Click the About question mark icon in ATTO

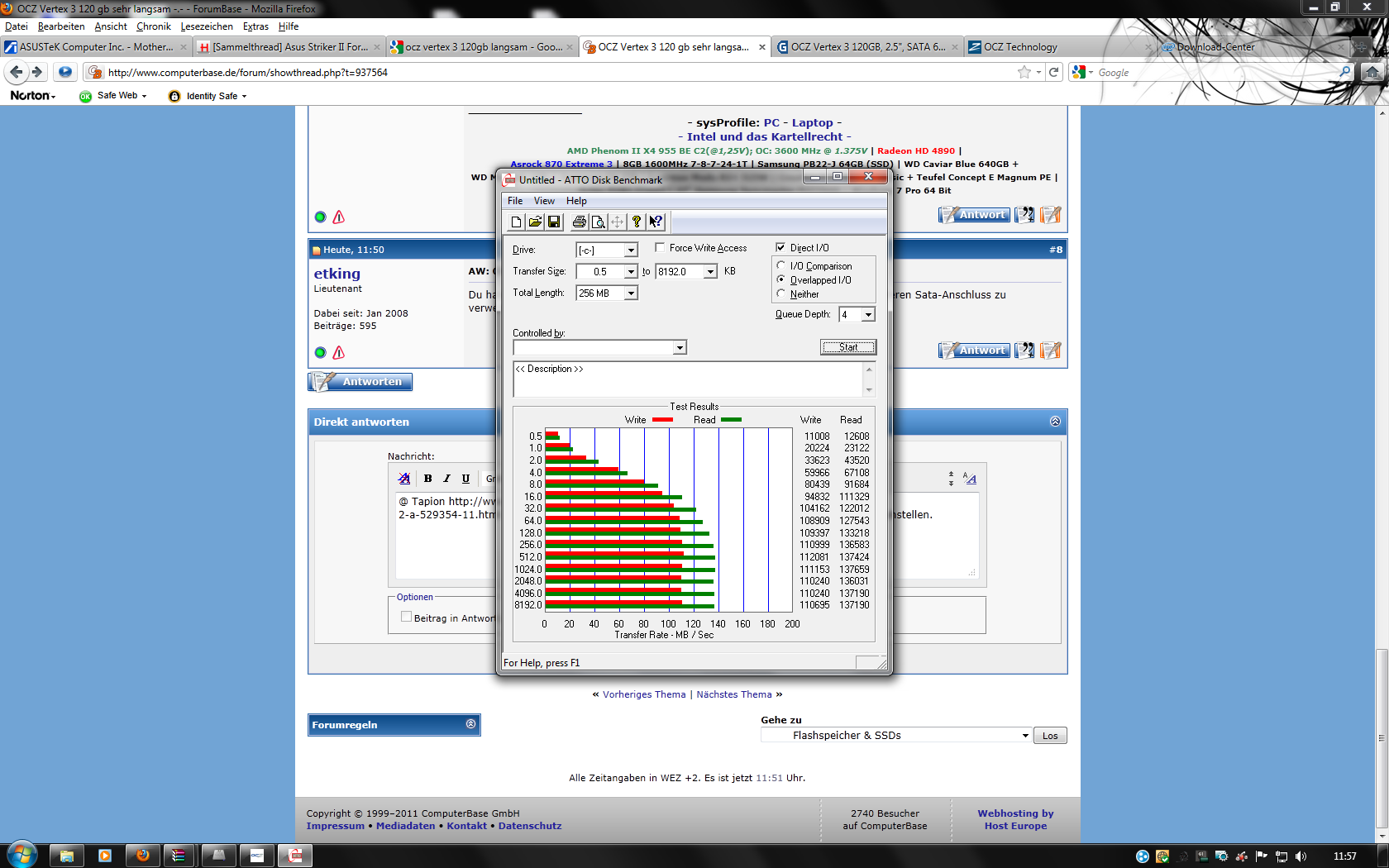point(636,222)
